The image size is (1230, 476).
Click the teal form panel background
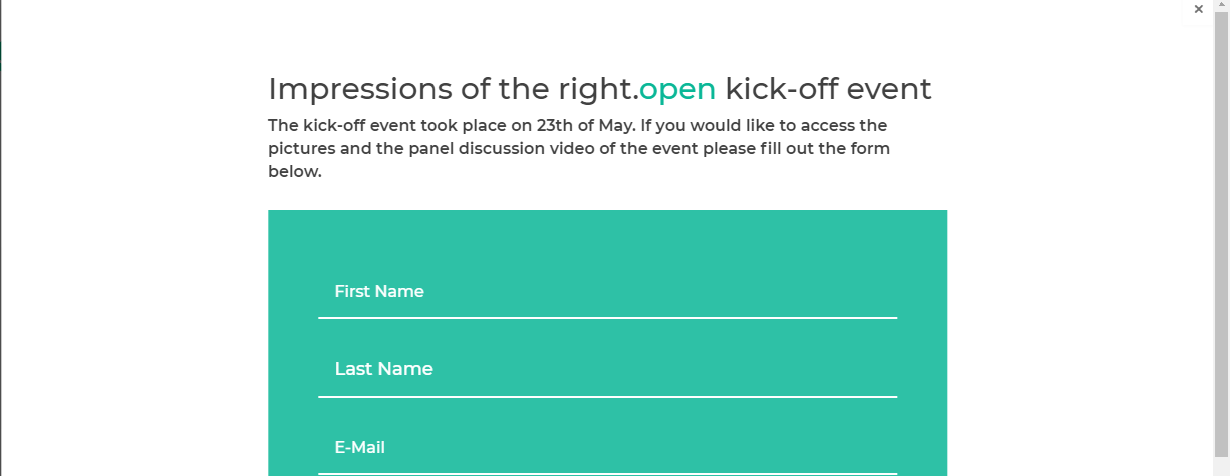point(607,240)
